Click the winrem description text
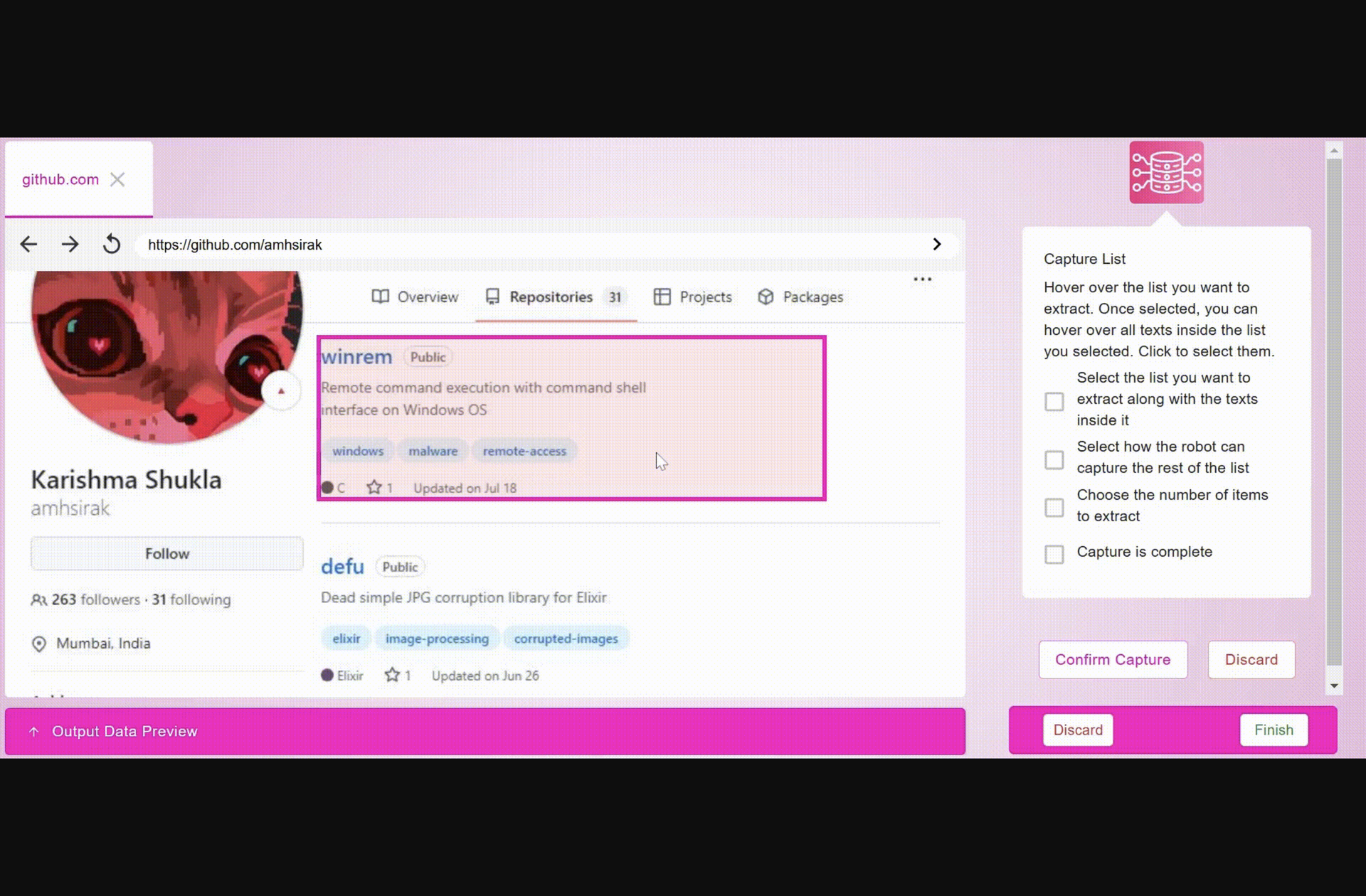The image size is (1366, 896). pos(484,398)
